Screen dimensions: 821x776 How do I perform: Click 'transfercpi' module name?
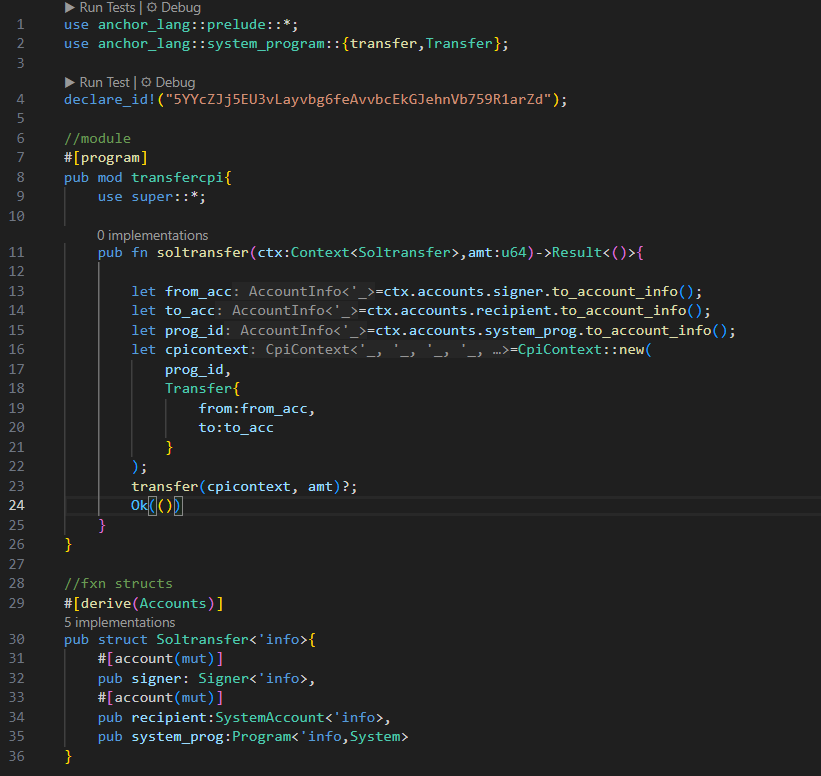[x=177, y=178]
